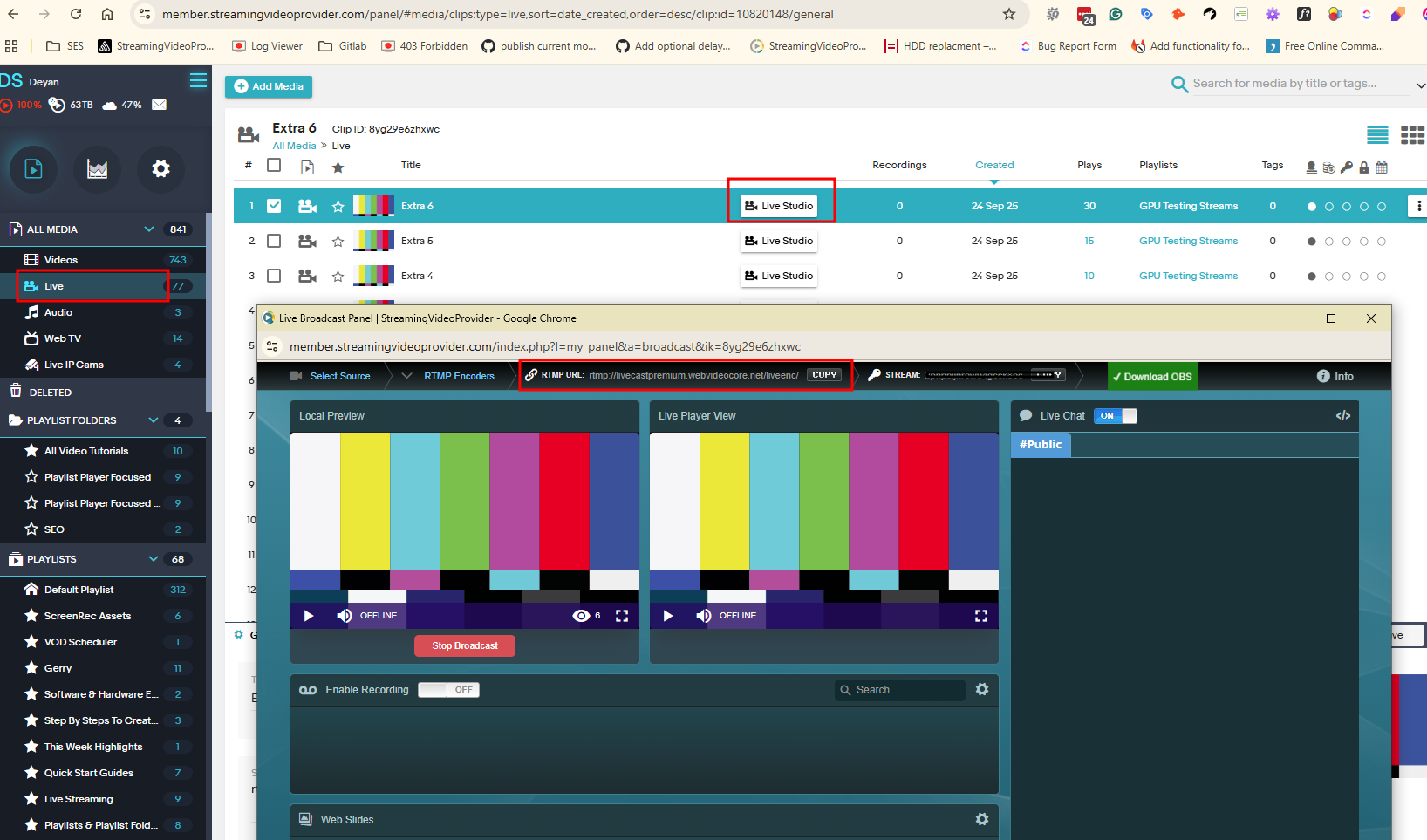Viewport: 1427px width, 840px height.
Task: Click the Live Chat embed code icon
Action: click(1342, 416)
